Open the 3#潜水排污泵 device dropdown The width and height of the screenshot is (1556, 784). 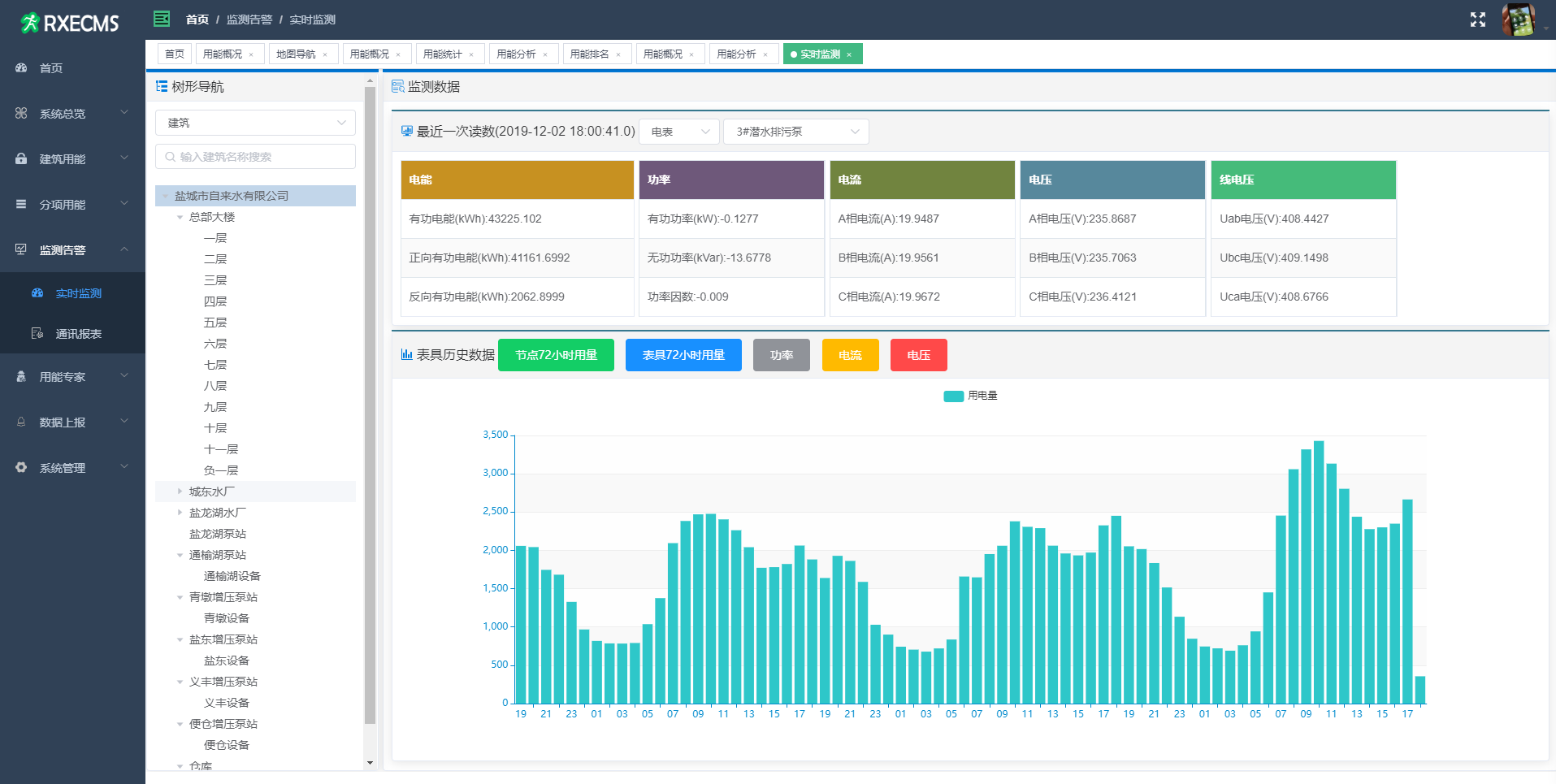(x=795, y=132)
